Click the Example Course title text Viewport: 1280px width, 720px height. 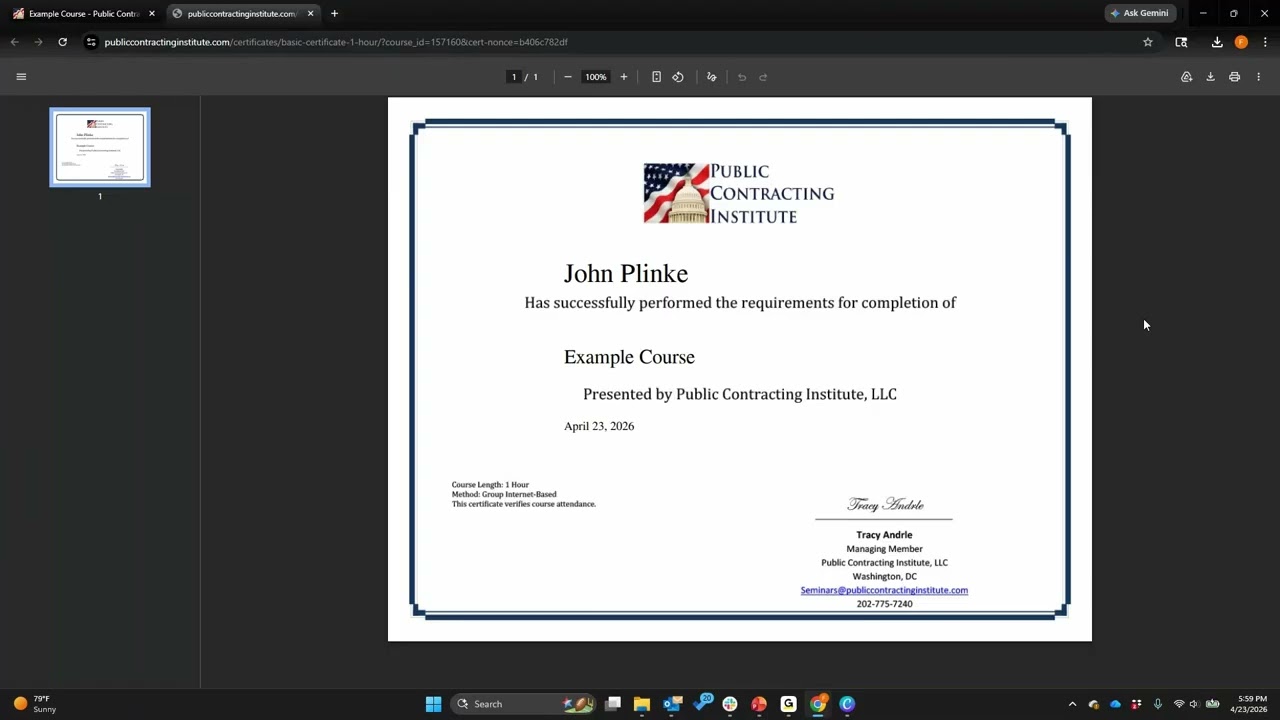tap(629, 357)
